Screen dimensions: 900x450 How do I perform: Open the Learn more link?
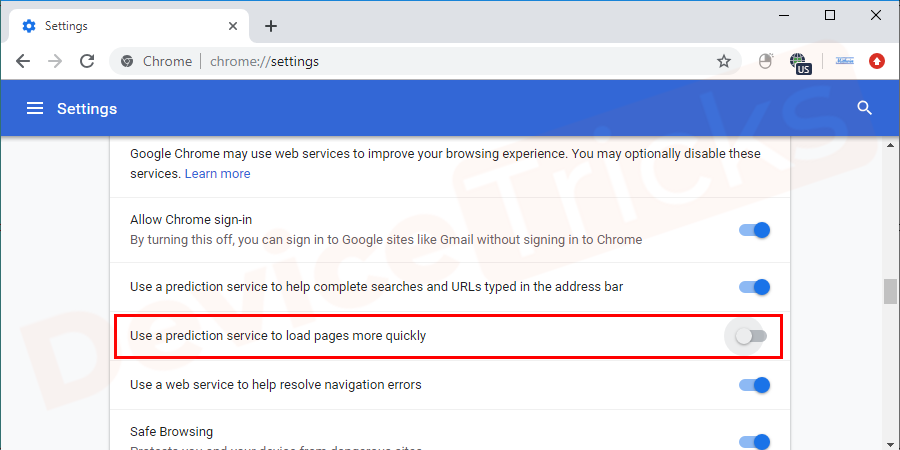[218, 173]
